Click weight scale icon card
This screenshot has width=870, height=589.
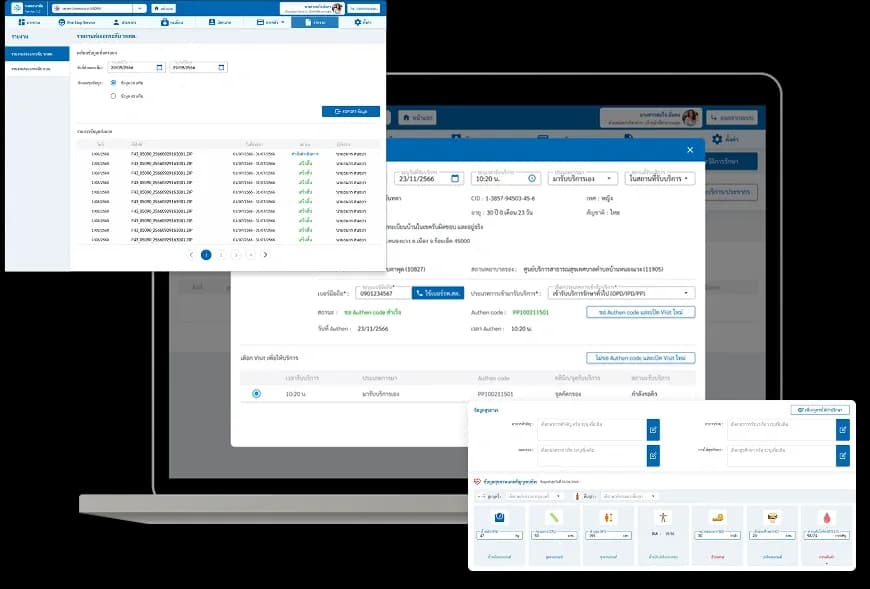pos(499,517)
